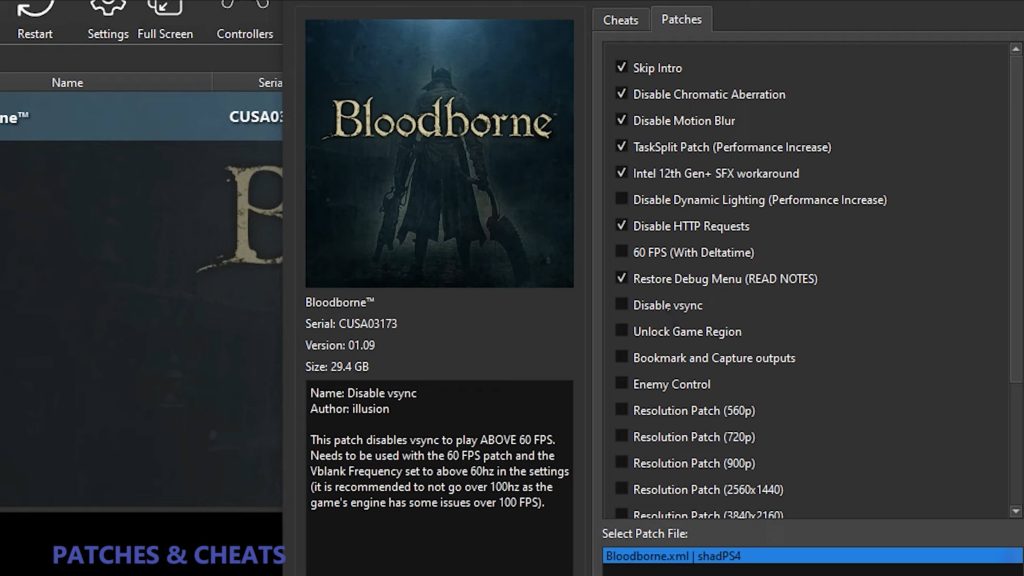
Task: Enable the Disable vsync checkbox
Action: [x=622, y=305]
